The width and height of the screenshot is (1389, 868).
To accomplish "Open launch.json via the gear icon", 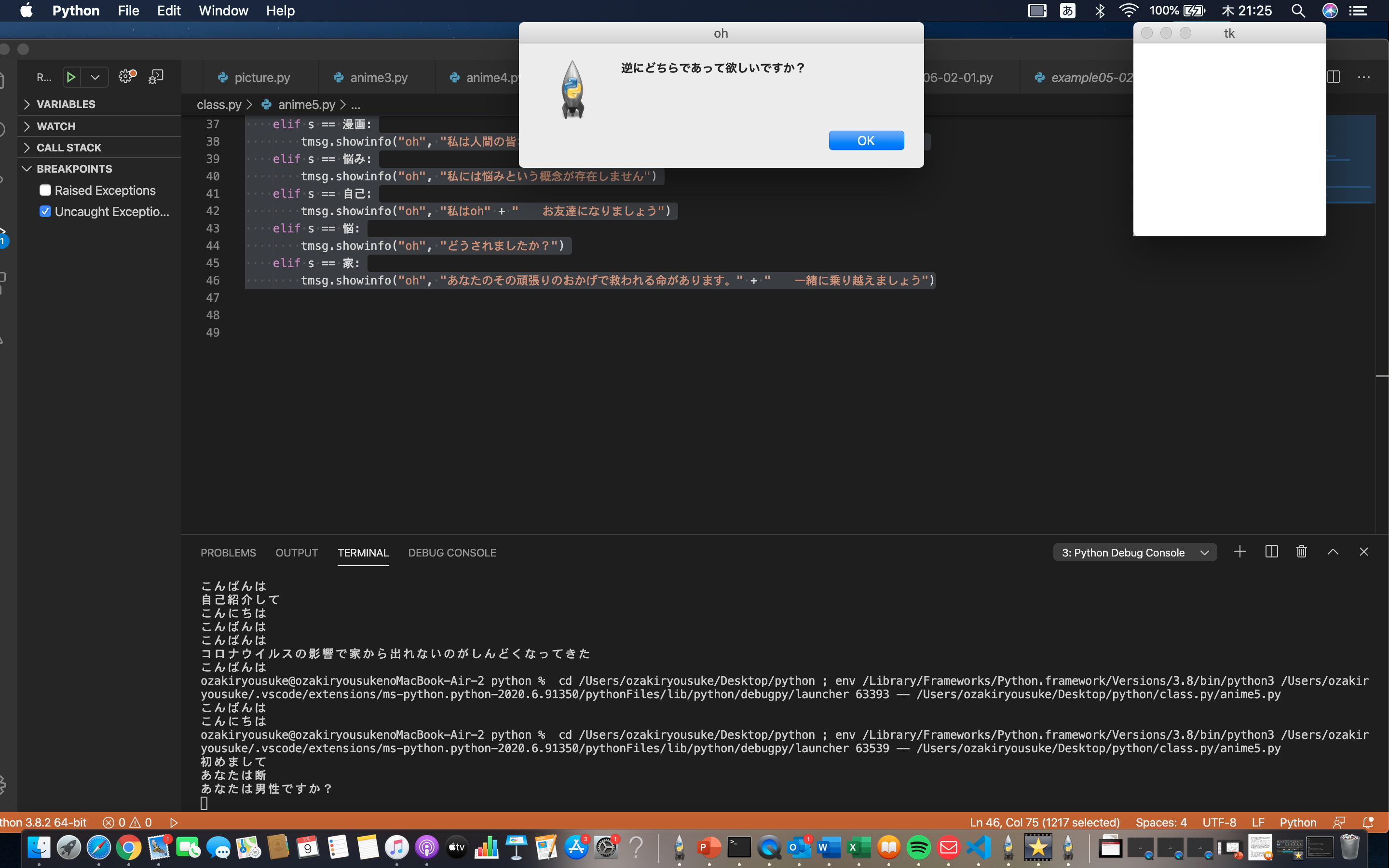I will click(x=127, y=76).
